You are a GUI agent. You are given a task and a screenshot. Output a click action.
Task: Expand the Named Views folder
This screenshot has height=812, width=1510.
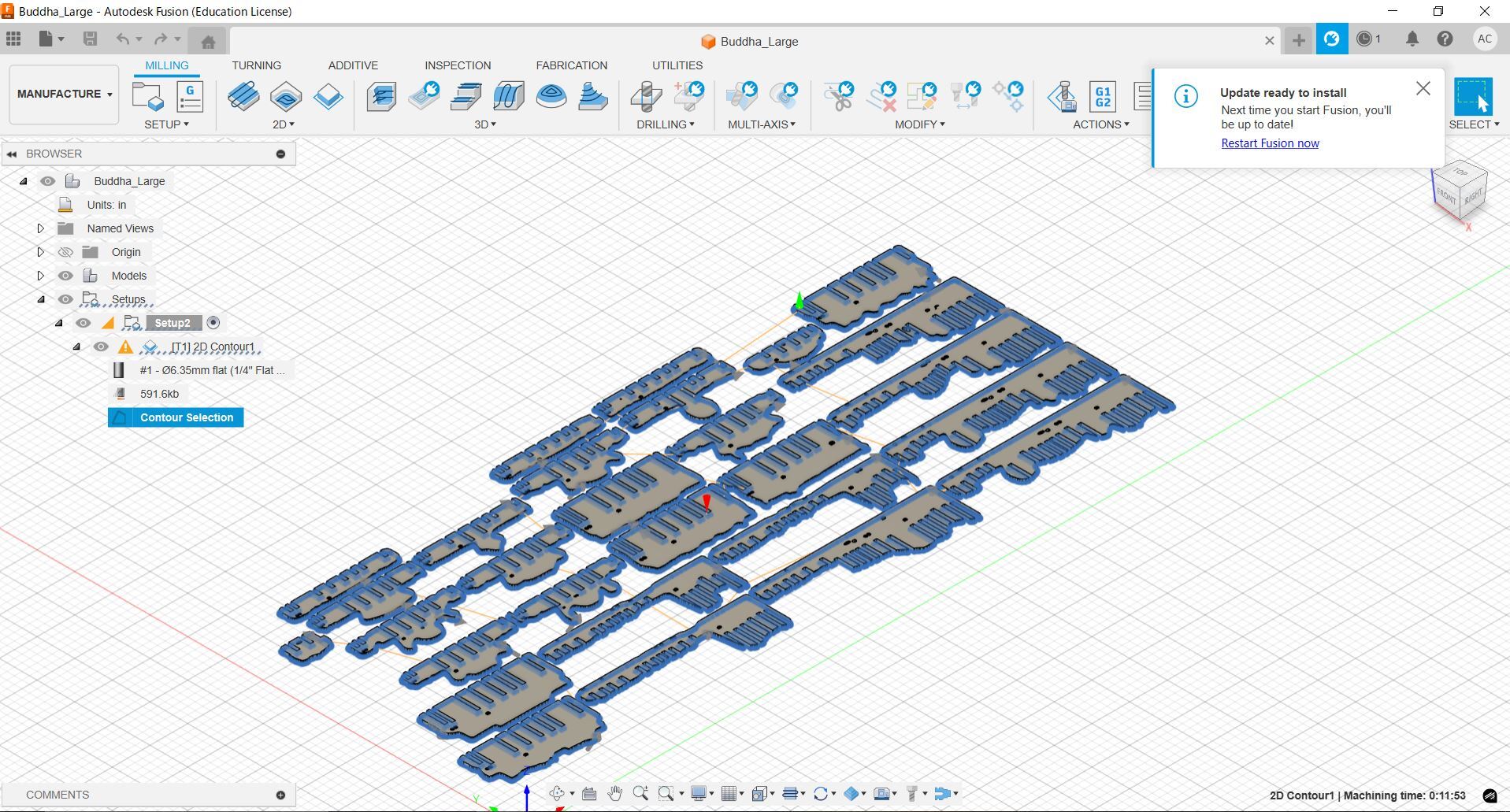click(x=41, y=228)
